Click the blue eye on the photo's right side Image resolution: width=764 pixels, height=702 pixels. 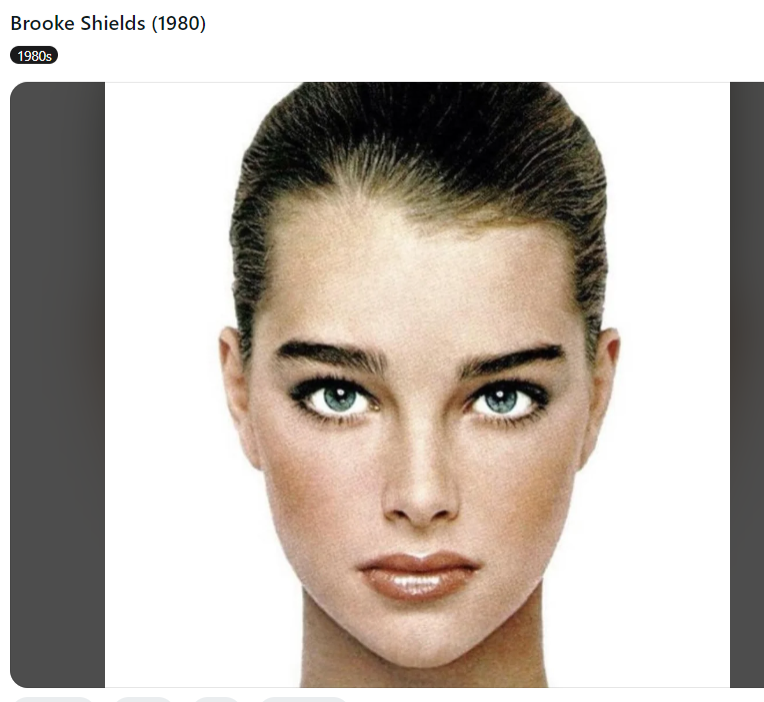(x=502, y=400)
